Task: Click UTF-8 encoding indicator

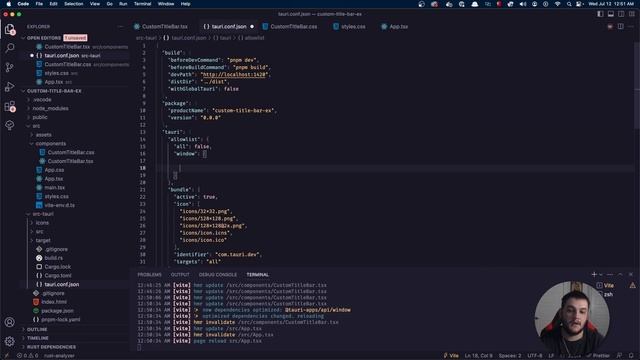Action: tap(535, 356)
